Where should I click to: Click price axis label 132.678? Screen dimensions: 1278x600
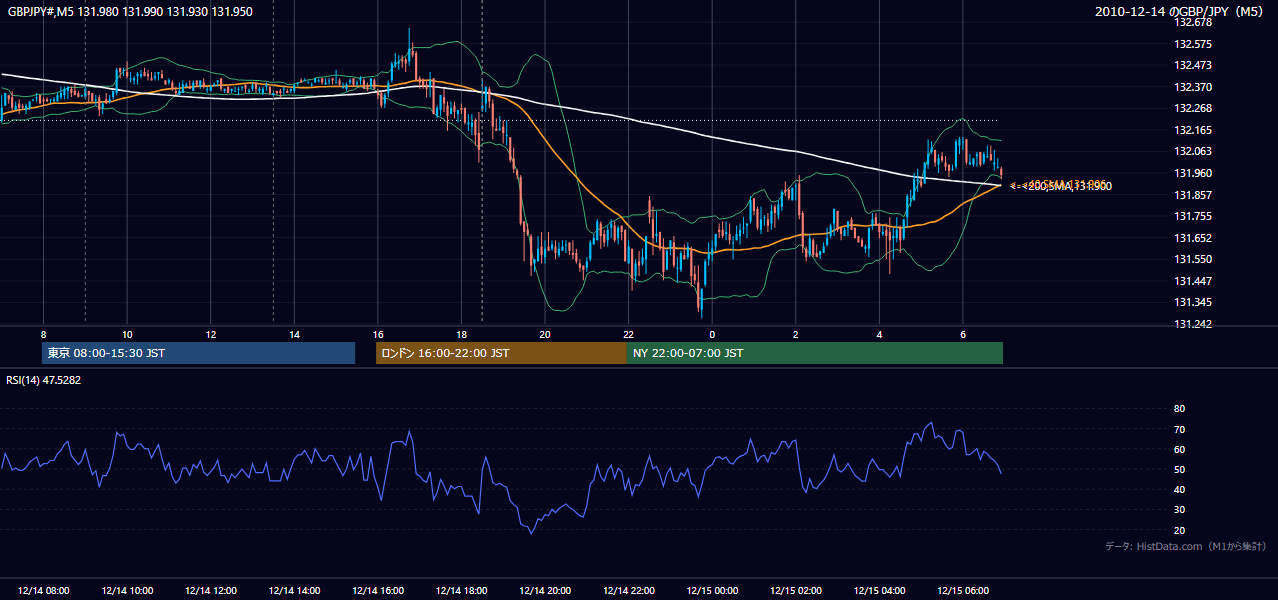click(x=1191, y=22)
